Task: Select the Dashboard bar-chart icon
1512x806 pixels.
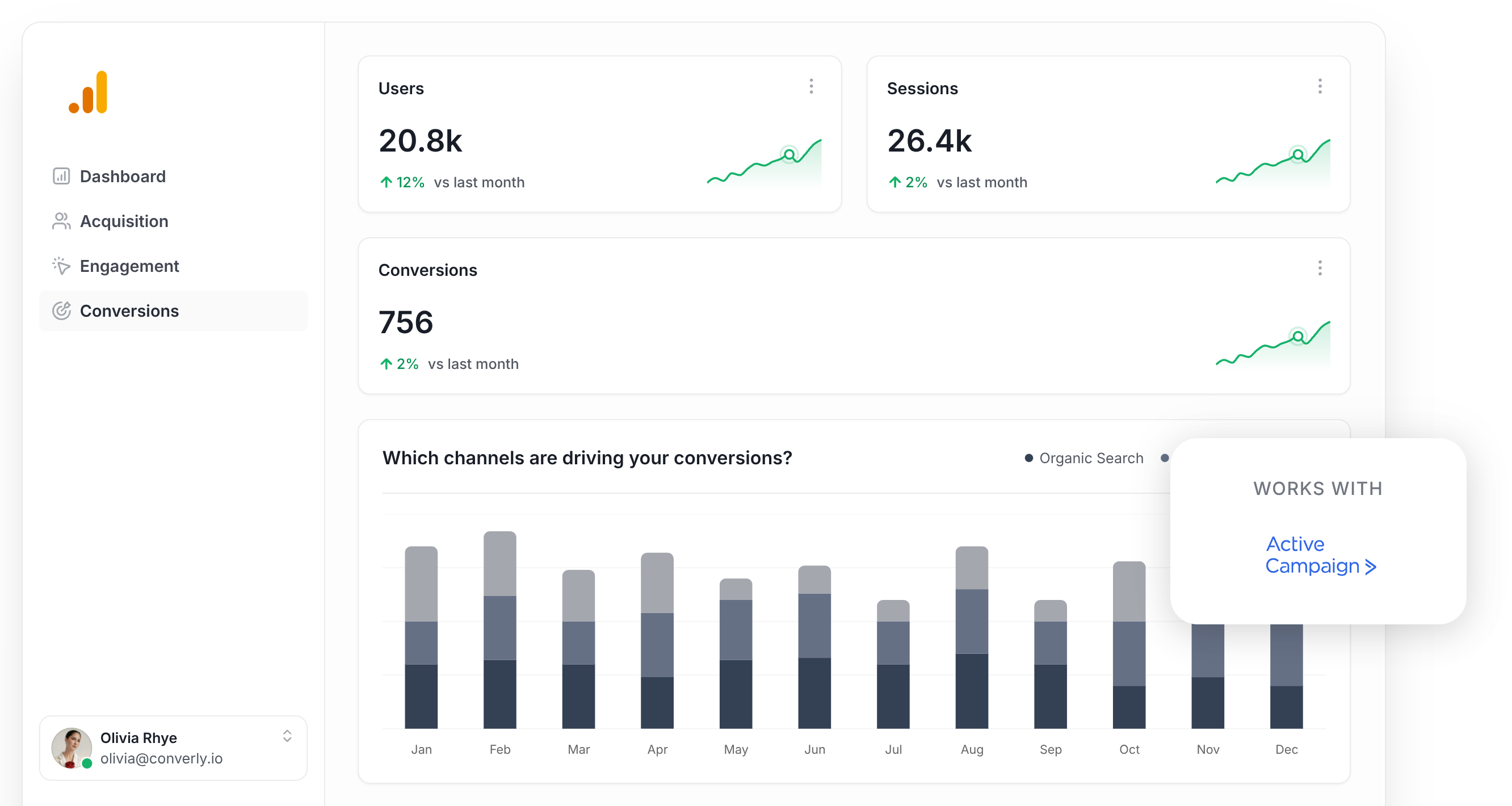Action: 61,175
